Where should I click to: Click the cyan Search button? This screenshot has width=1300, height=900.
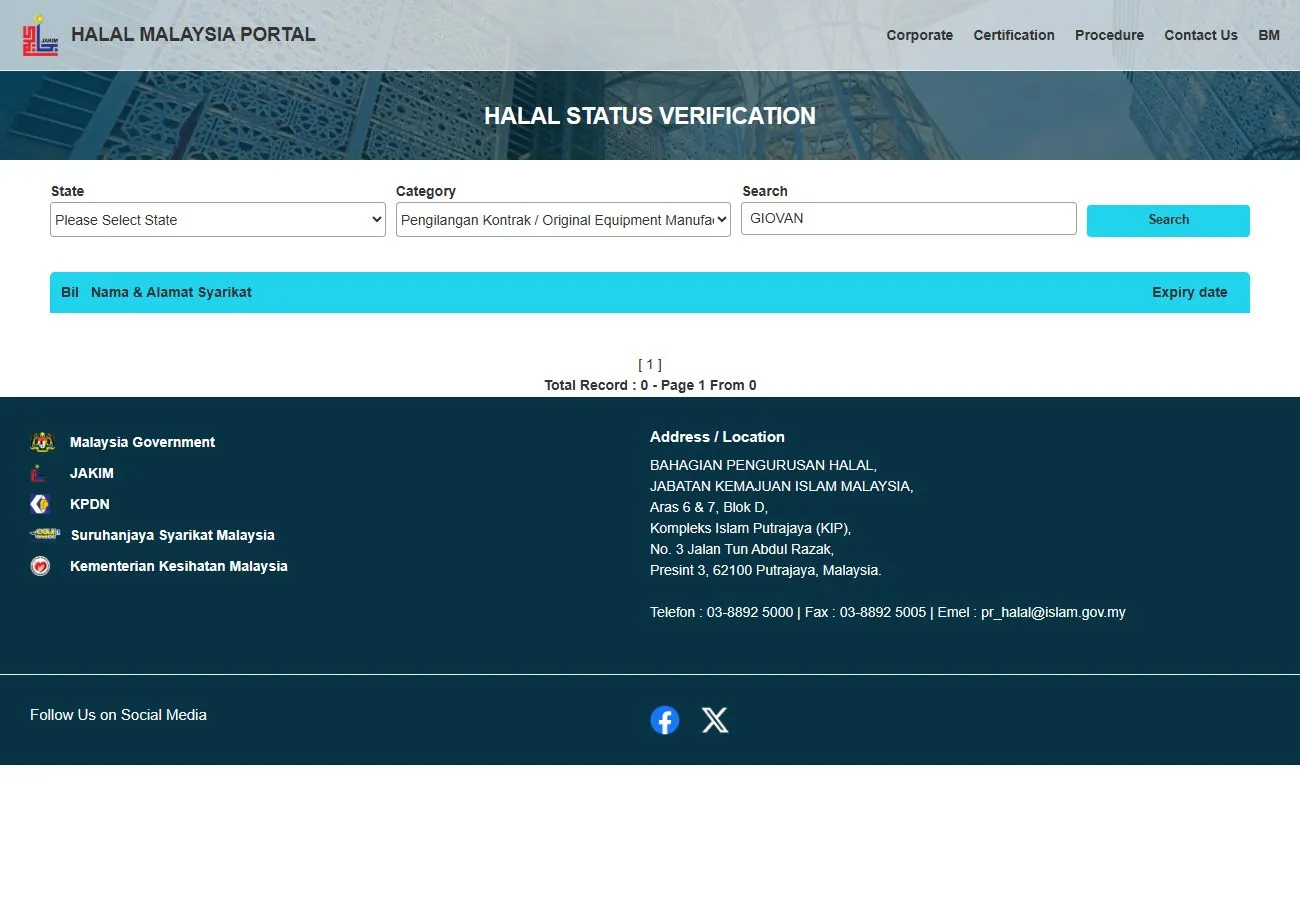coord(1168,220)
